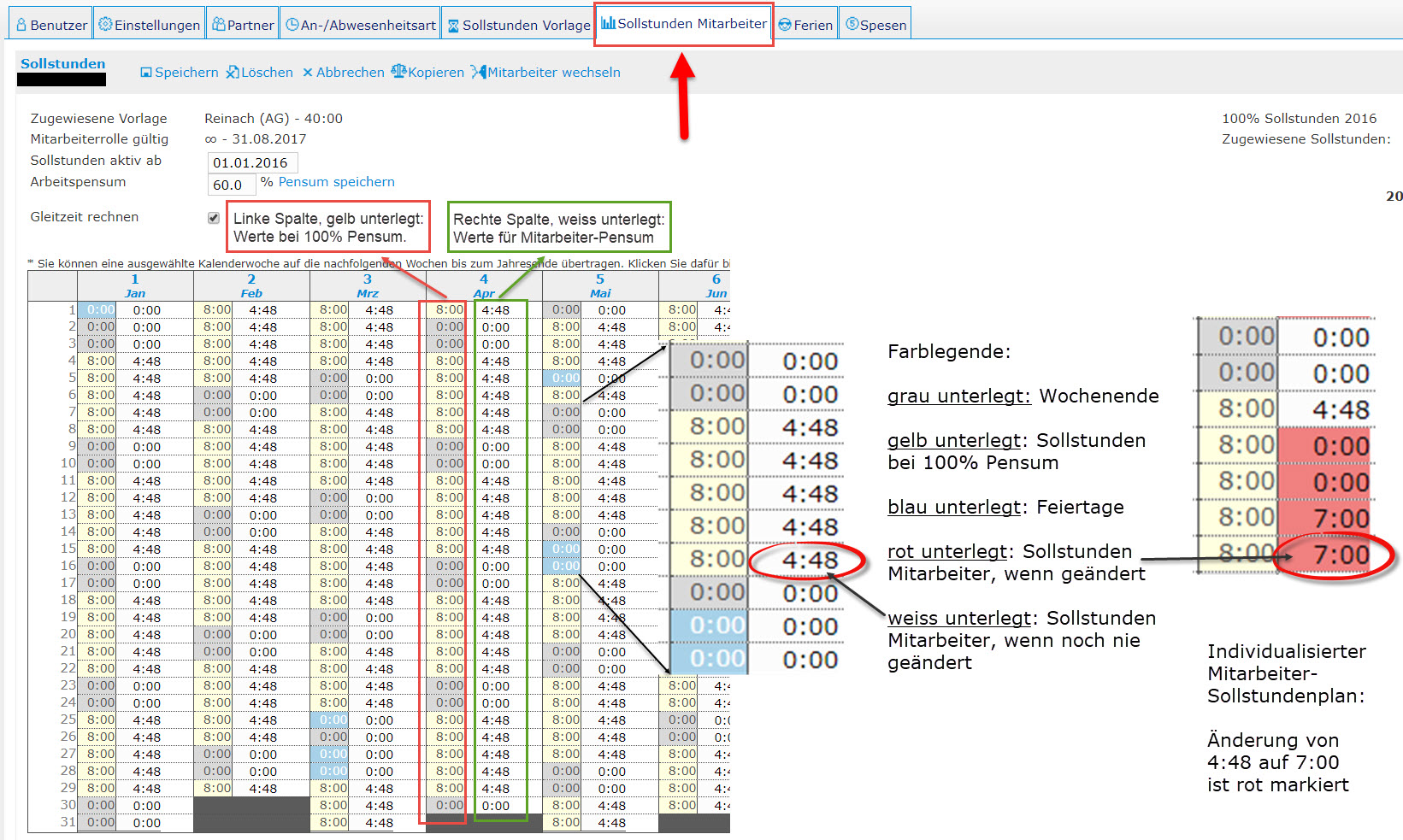Click the Mrz month label
This screenshot has height=840, width=1403.
point(368,293)
